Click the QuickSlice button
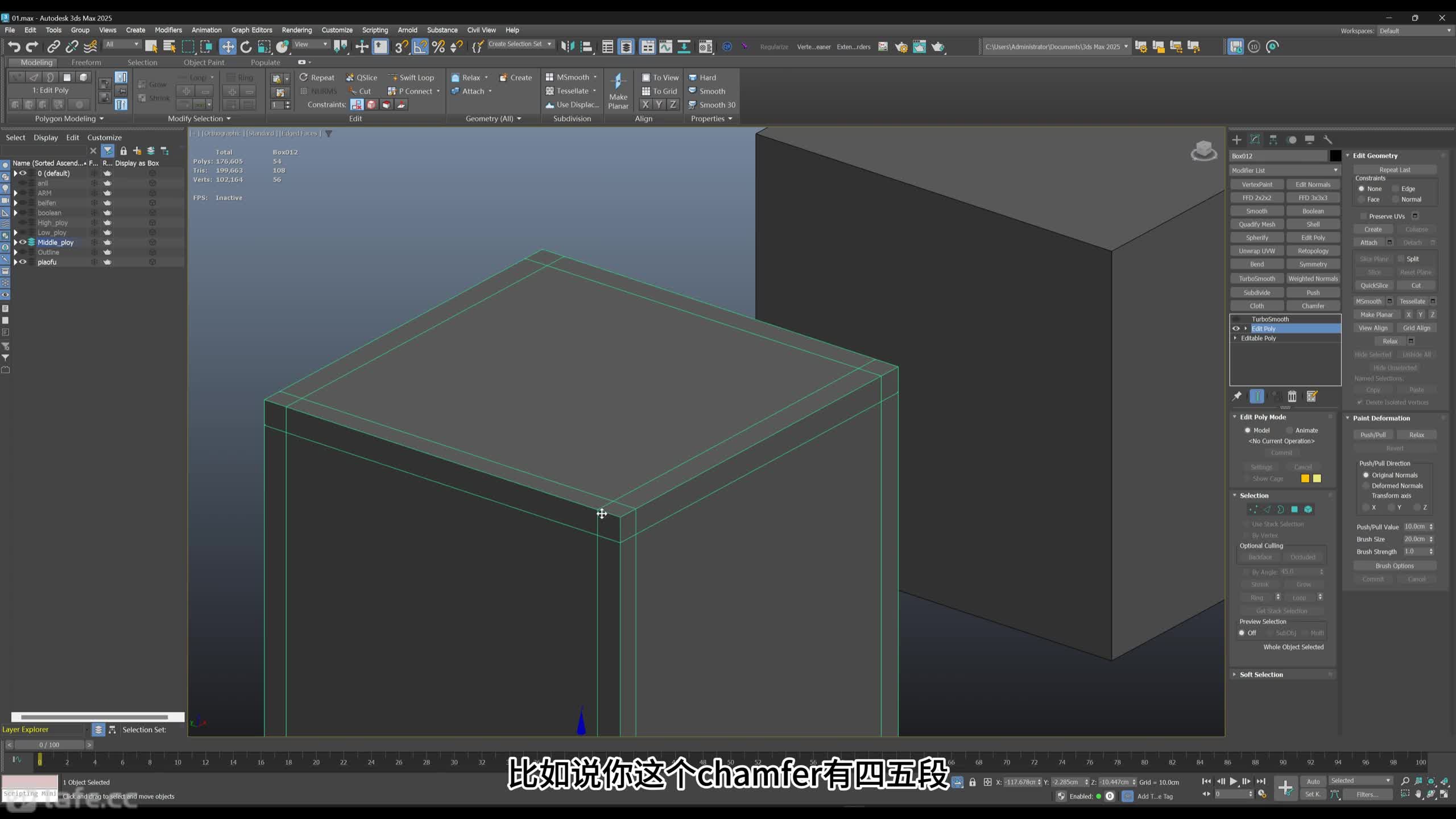1456x819 pixels. coord(1374,286)
